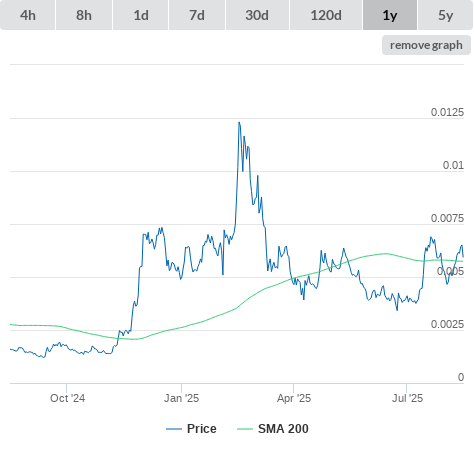Show the 5y price history
Screen dimensions: 474x455
click(446, 15)
